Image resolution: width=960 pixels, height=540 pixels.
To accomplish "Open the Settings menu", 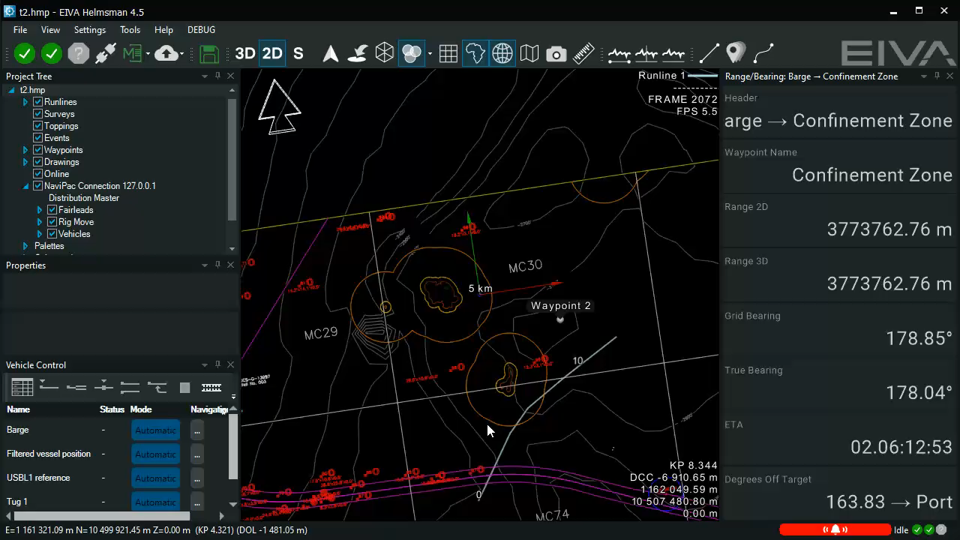I will (89, 30).
